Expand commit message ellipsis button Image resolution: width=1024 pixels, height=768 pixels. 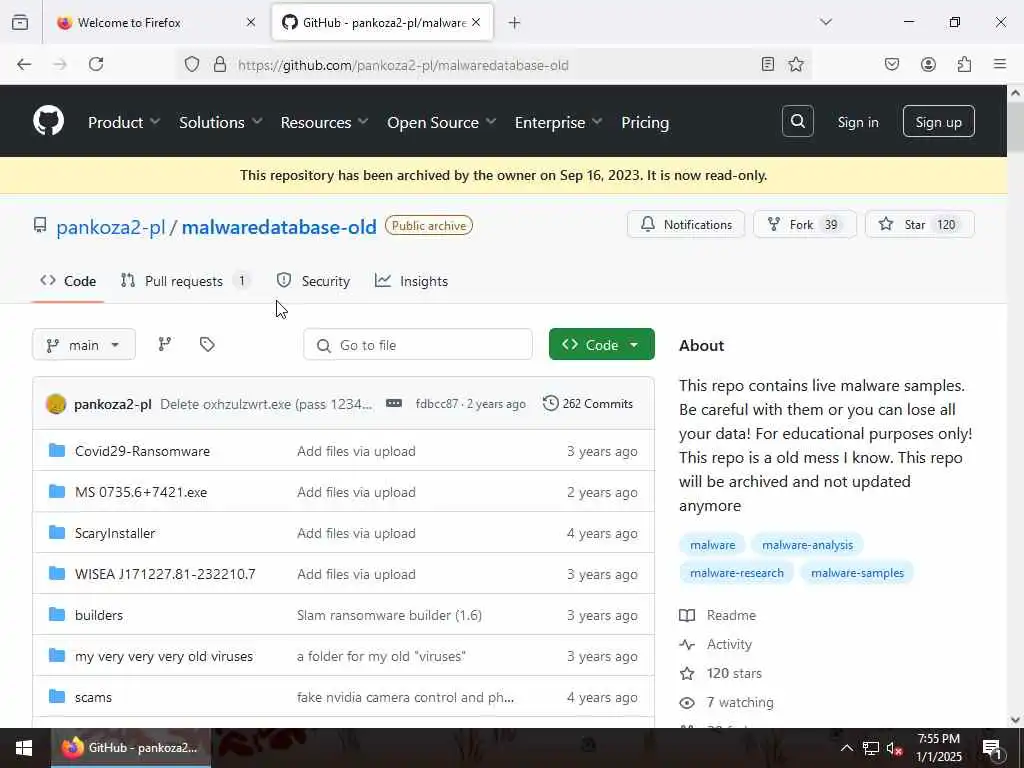click(394, 404)
